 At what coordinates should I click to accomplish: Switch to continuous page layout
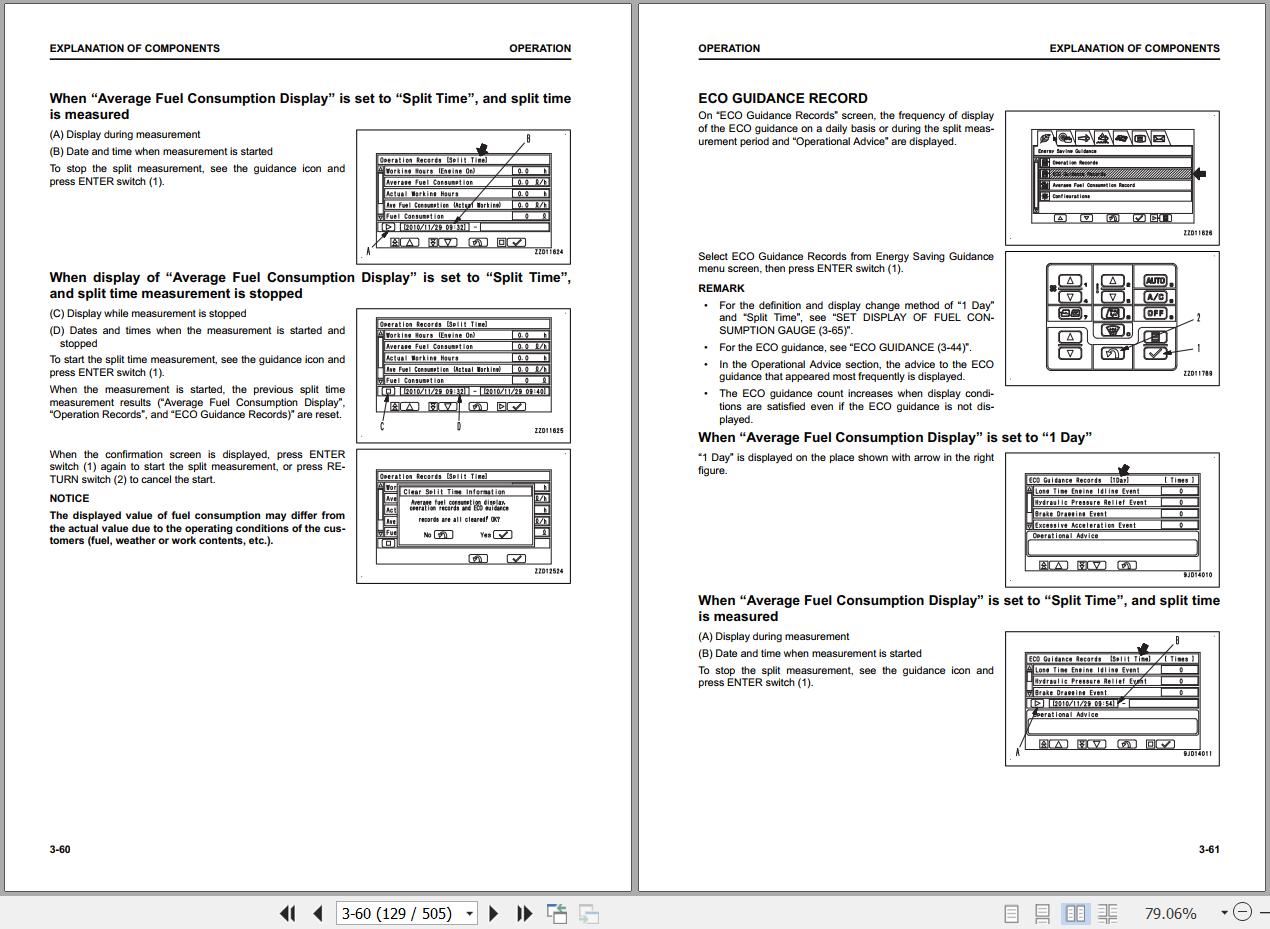pyautogui.click(x=1042, y=913)
